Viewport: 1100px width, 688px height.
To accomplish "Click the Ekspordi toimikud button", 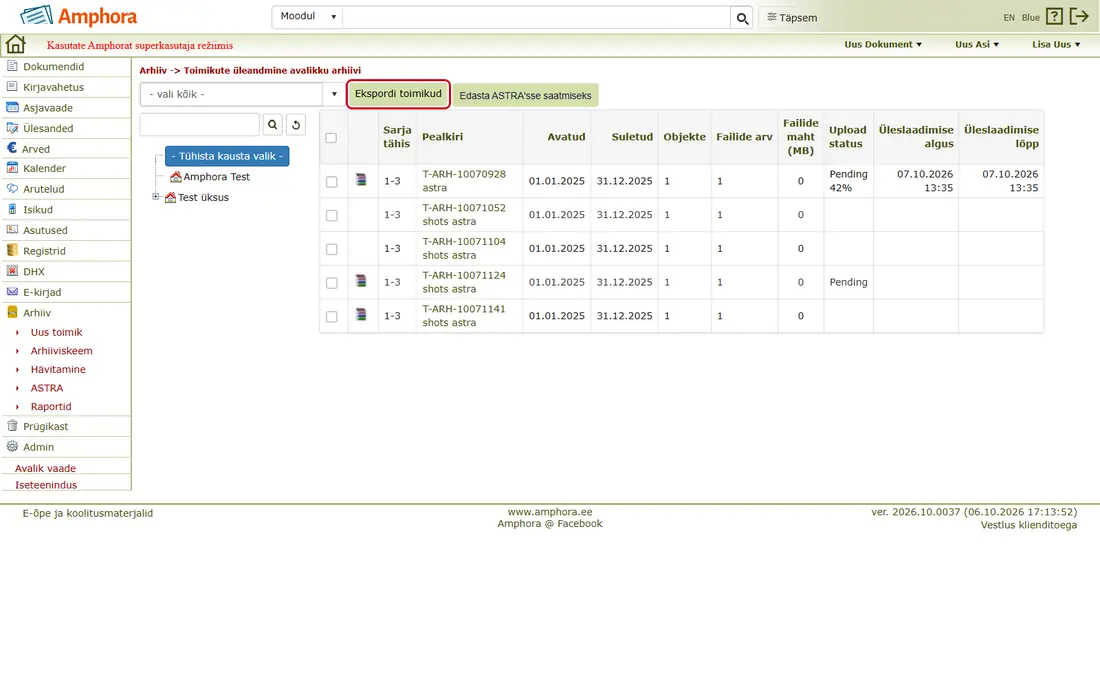I will 398,94.
